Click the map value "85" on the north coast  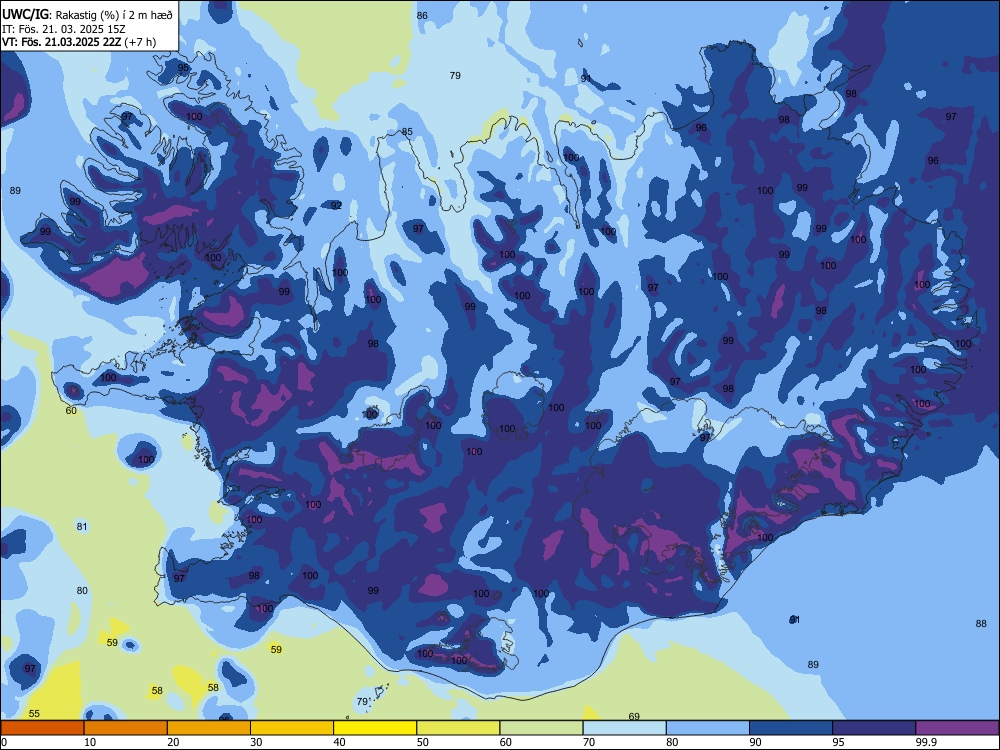407,132
